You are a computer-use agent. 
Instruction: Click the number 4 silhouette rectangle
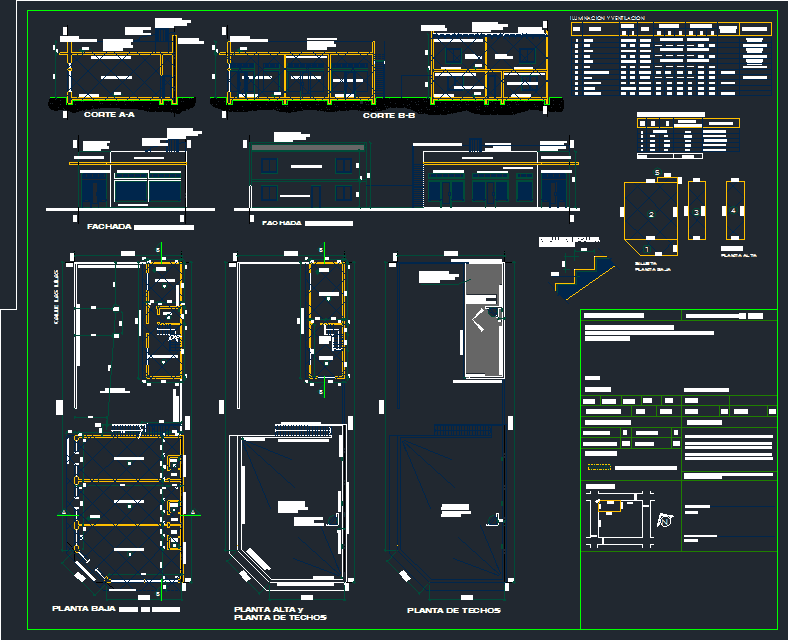[733, 211]
